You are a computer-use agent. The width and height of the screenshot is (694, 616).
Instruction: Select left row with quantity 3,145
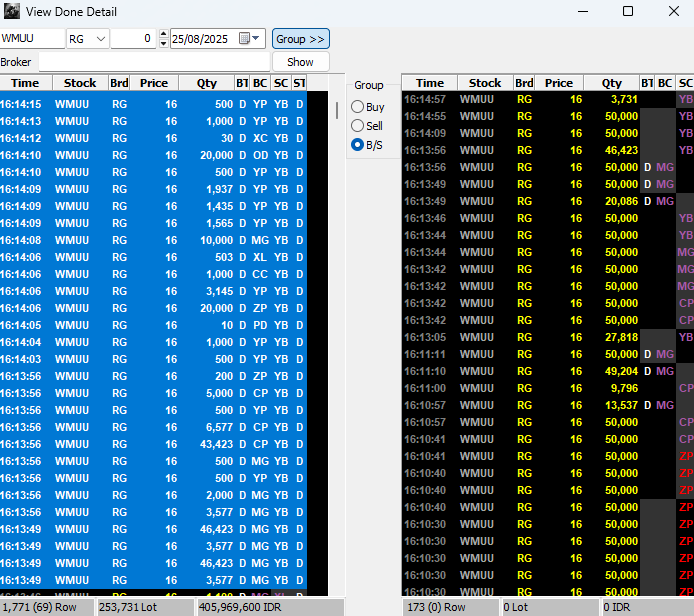click(x=153, y=291)
